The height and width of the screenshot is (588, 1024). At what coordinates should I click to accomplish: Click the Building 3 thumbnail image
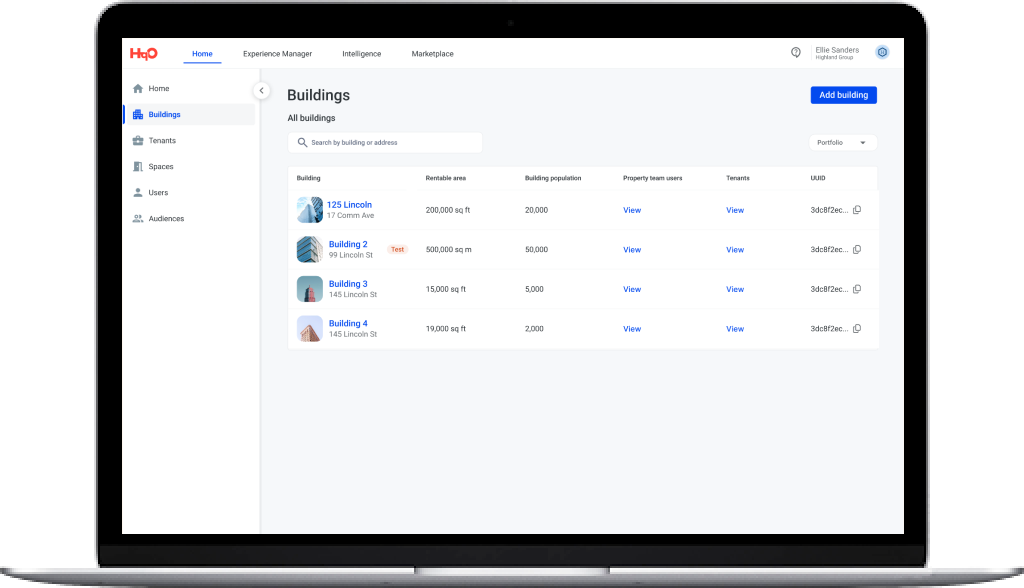[310, 289]
